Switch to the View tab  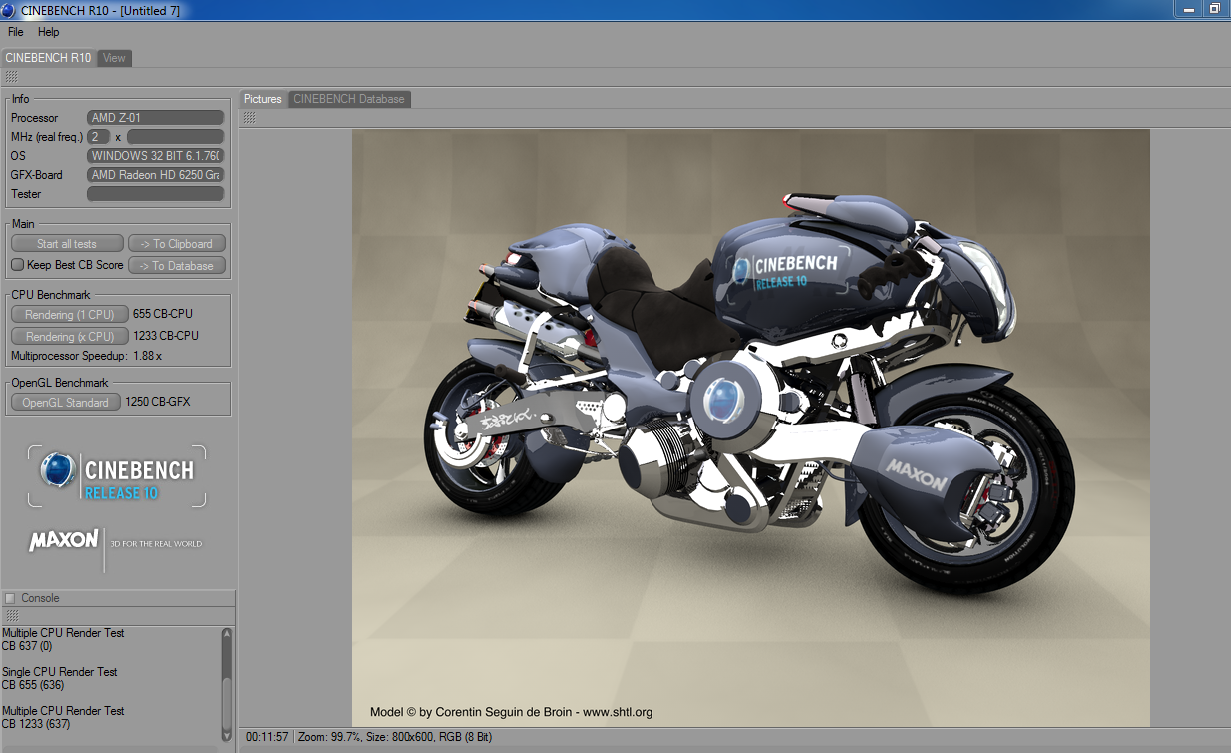[114, 58]
